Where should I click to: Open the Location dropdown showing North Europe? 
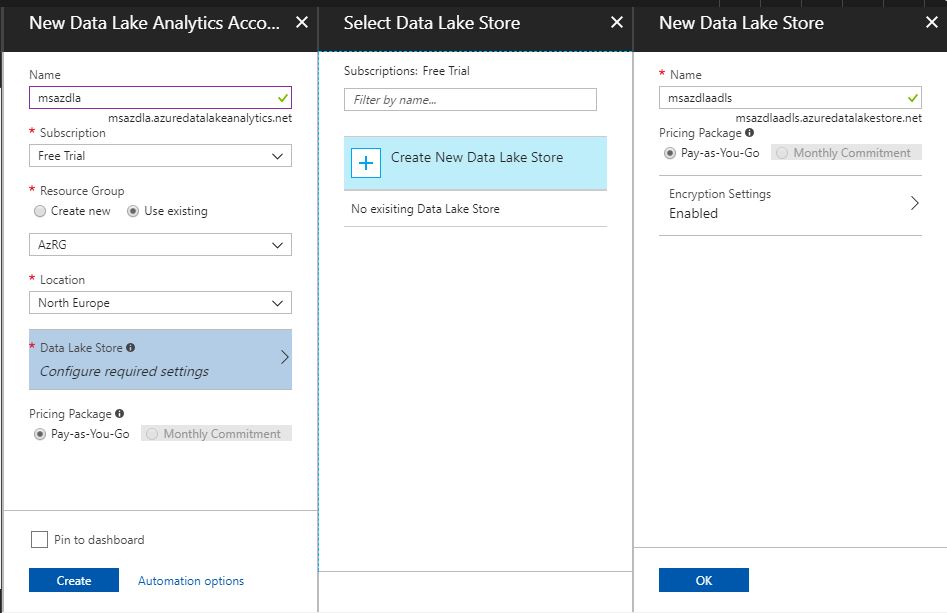pos(160,302)
